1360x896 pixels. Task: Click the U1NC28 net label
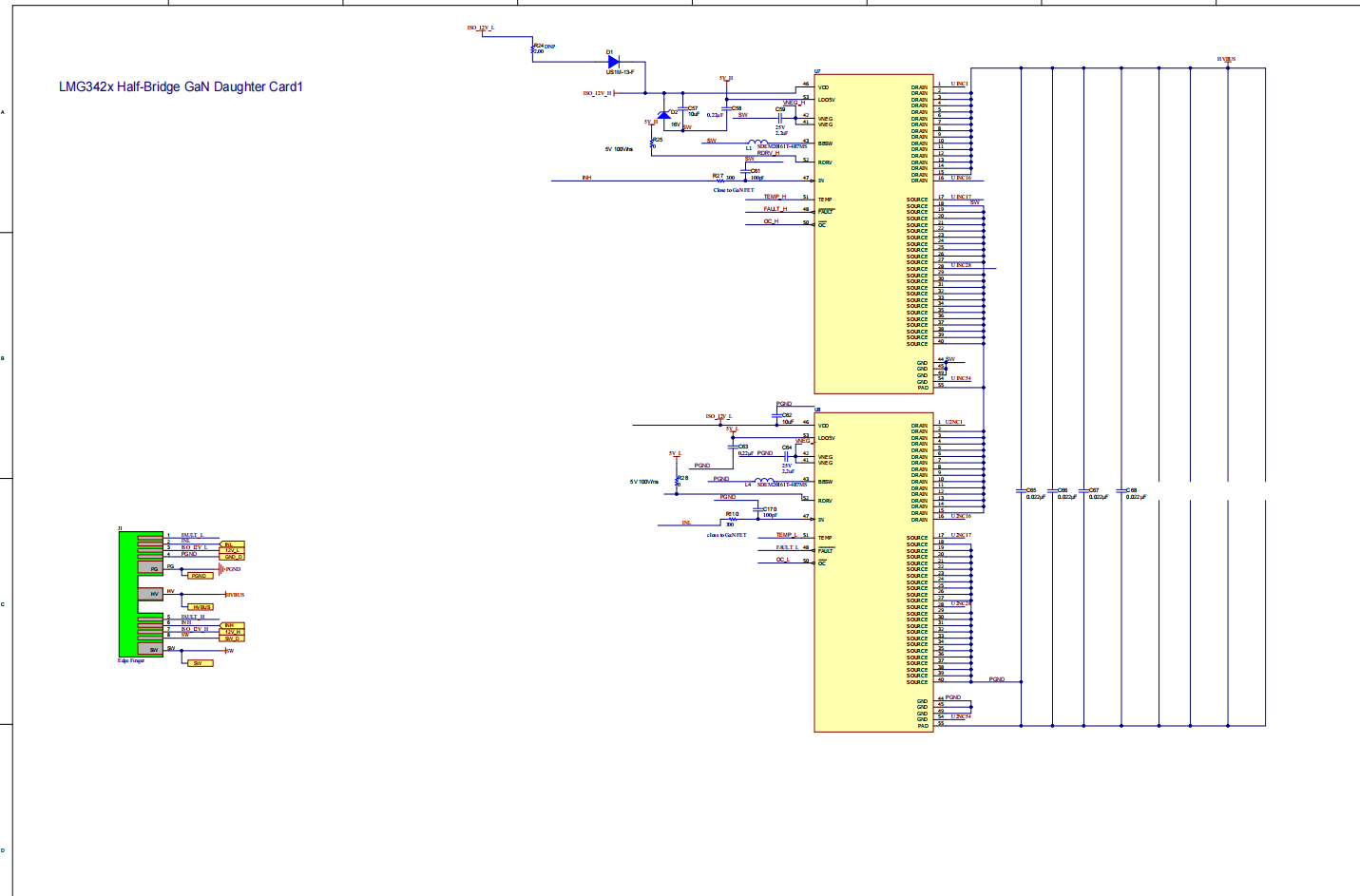(961, 265)
